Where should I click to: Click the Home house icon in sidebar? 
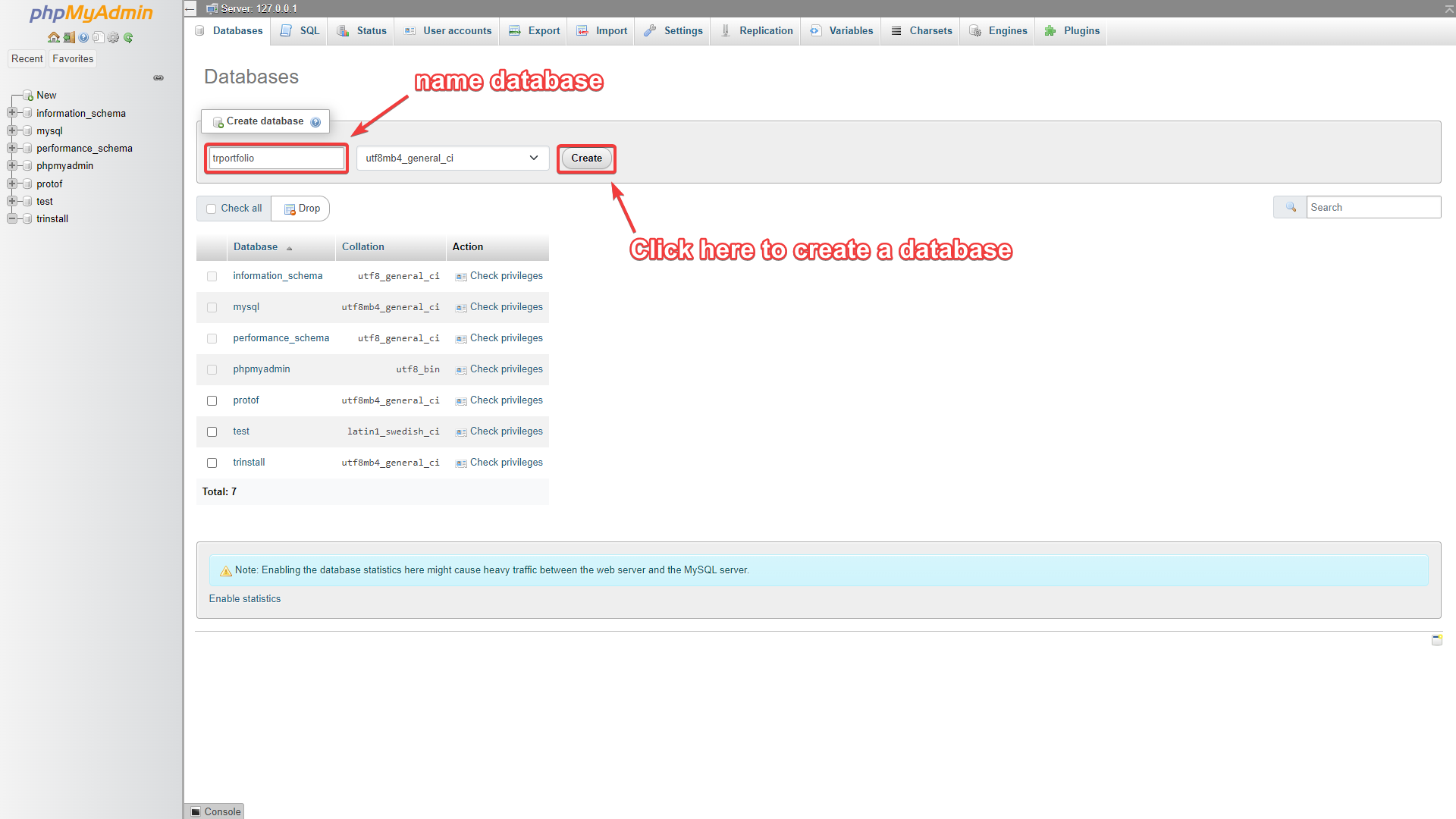[53, 37]
